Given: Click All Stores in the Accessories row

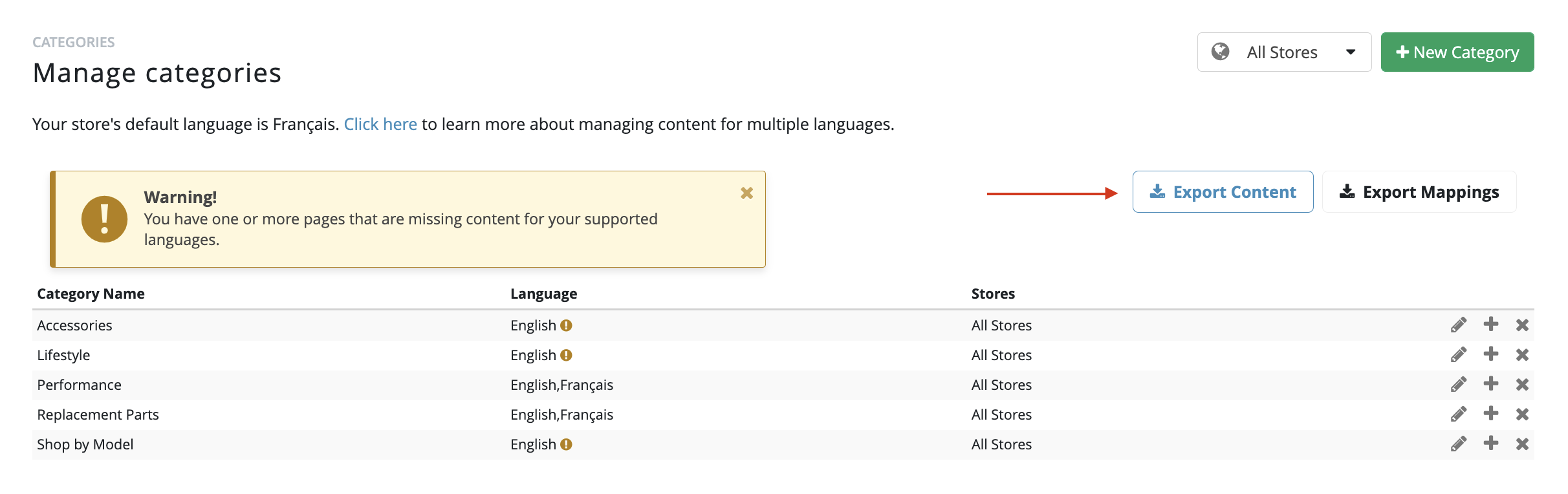Looking at the screenshot, I should click(1001, 325).
